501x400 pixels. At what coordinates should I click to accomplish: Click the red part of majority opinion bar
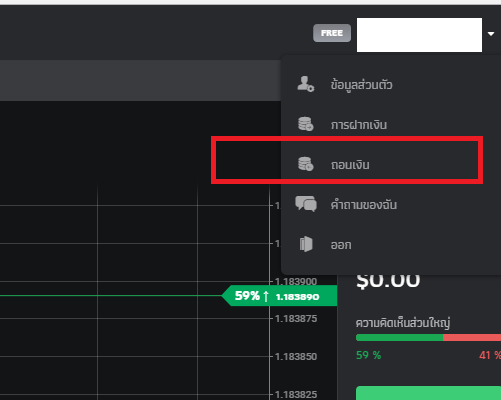click(x=472, y=338)
